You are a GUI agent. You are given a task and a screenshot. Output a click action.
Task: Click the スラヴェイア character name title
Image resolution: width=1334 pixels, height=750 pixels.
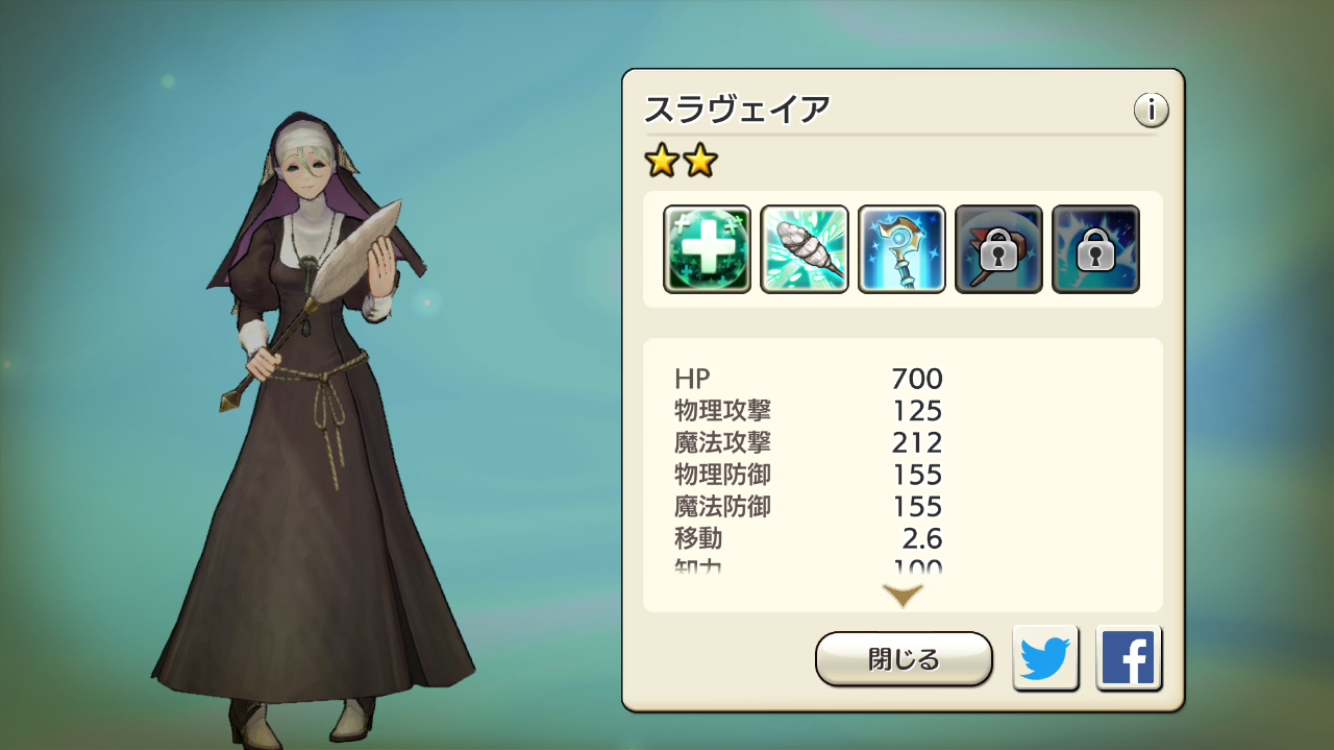tap(737, 108)
